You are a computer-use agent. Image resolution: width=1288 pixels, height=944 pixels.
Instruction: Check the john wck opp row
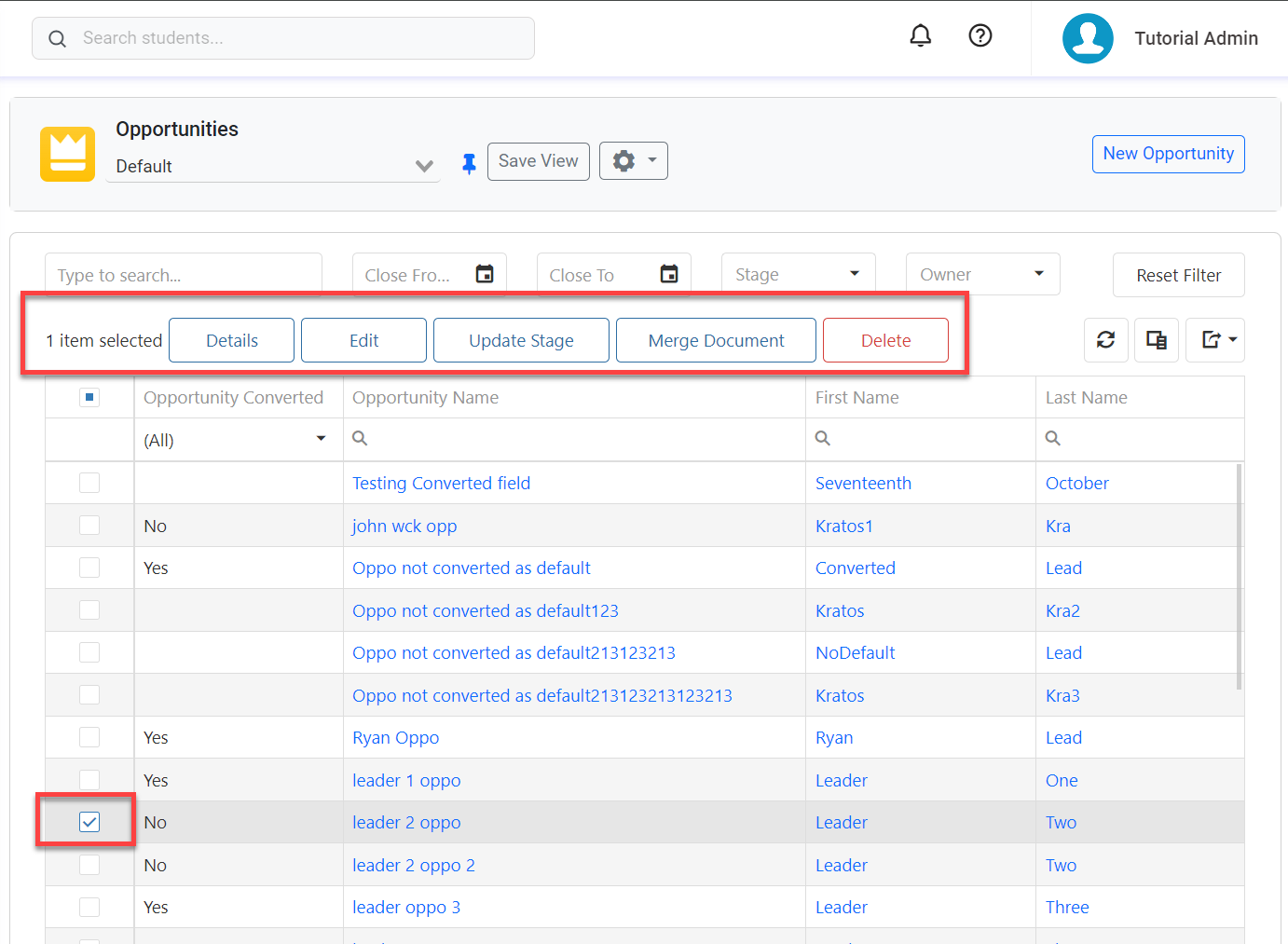[x=89, y=526]
